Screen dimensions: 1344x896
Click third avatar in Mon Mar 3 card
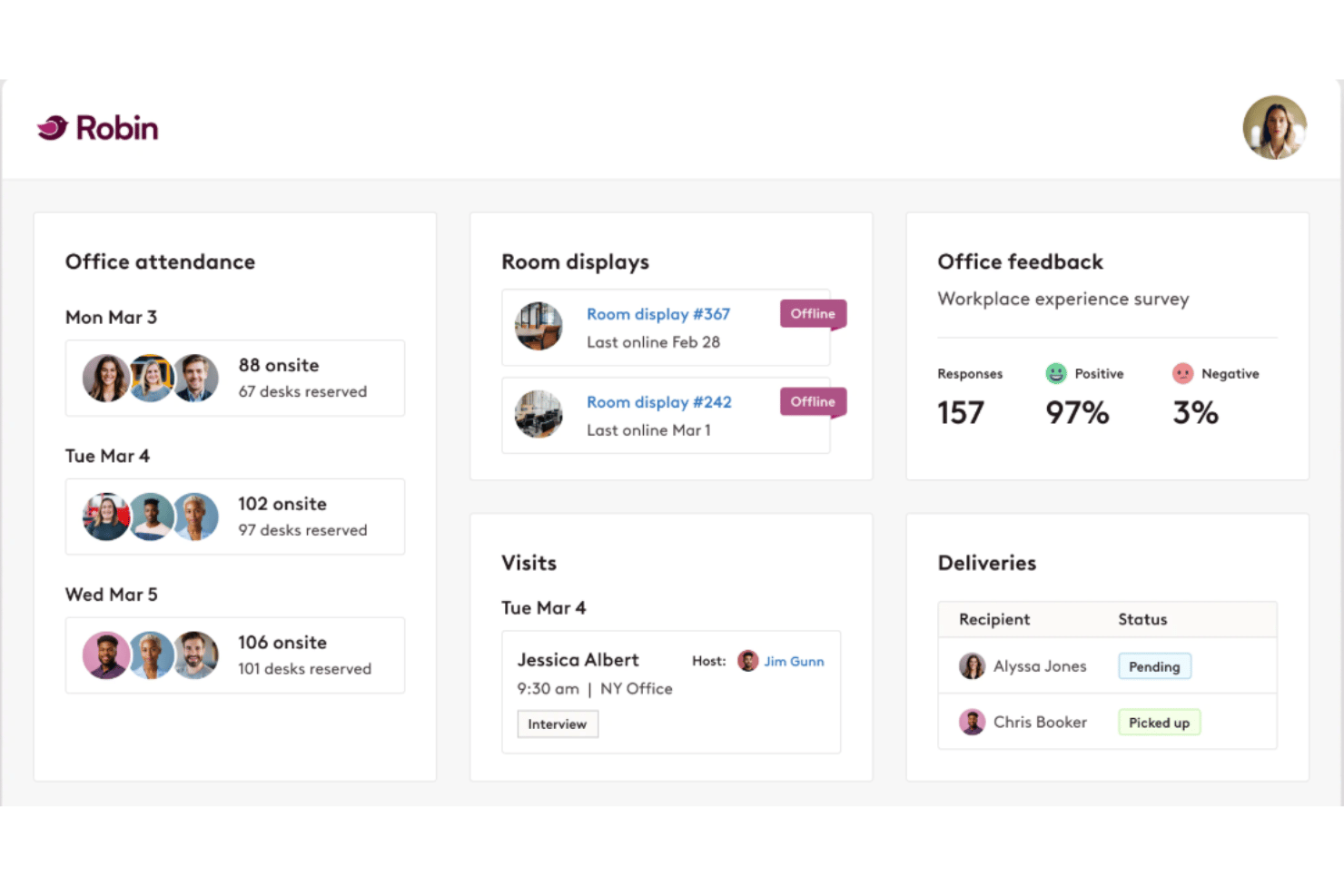click(197, 378)
